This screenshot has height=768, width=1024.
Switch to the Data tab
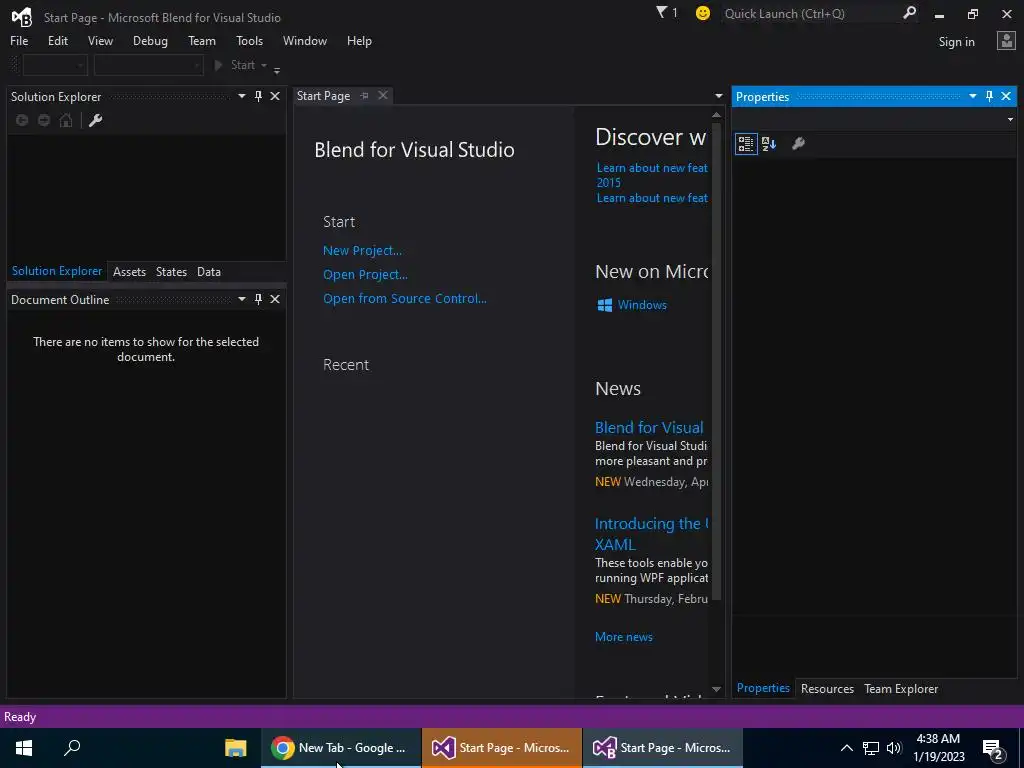point(209,272)
